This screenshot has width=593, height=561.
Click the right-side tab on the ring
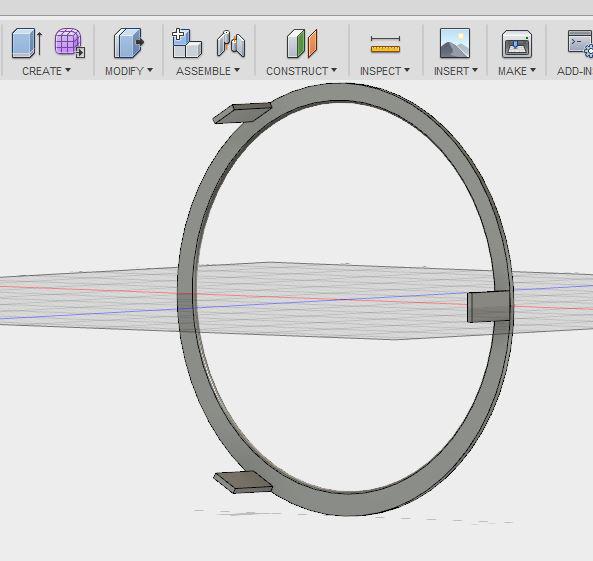click(488, 306)
